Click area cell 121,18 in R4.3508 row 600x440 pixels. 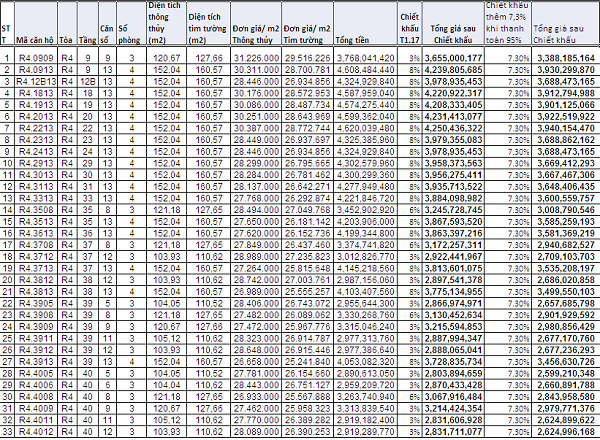tap(166, 210)
